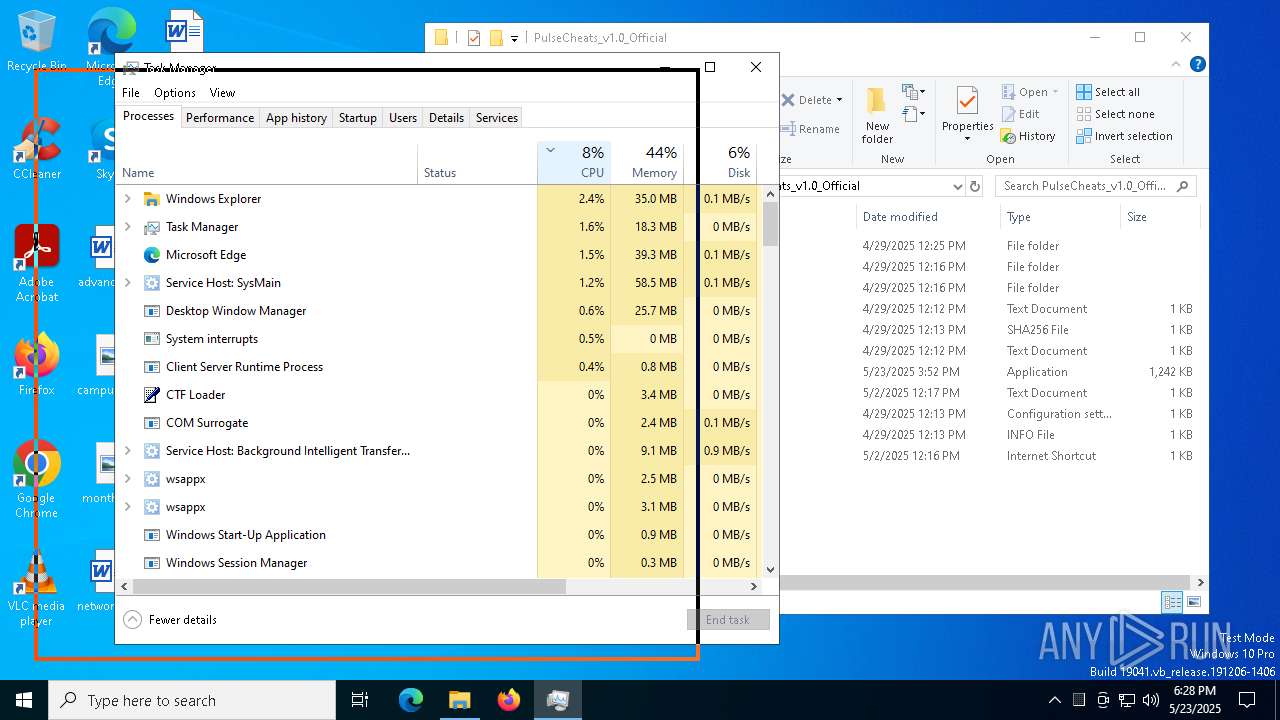Click Task Manager horizontal scrollbar thumb
Image resolution: width=1280 pixels, height=720 pixels.
pos(349,587)
